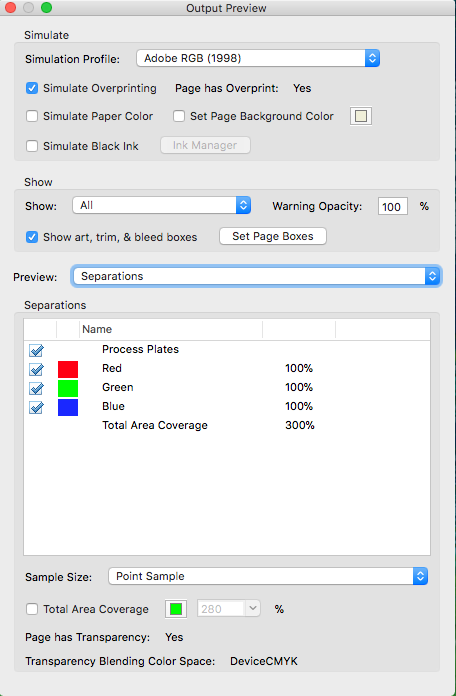Click the green color square for the Green plate
This screenshot has height=696, width=456.
coord(68,388)
